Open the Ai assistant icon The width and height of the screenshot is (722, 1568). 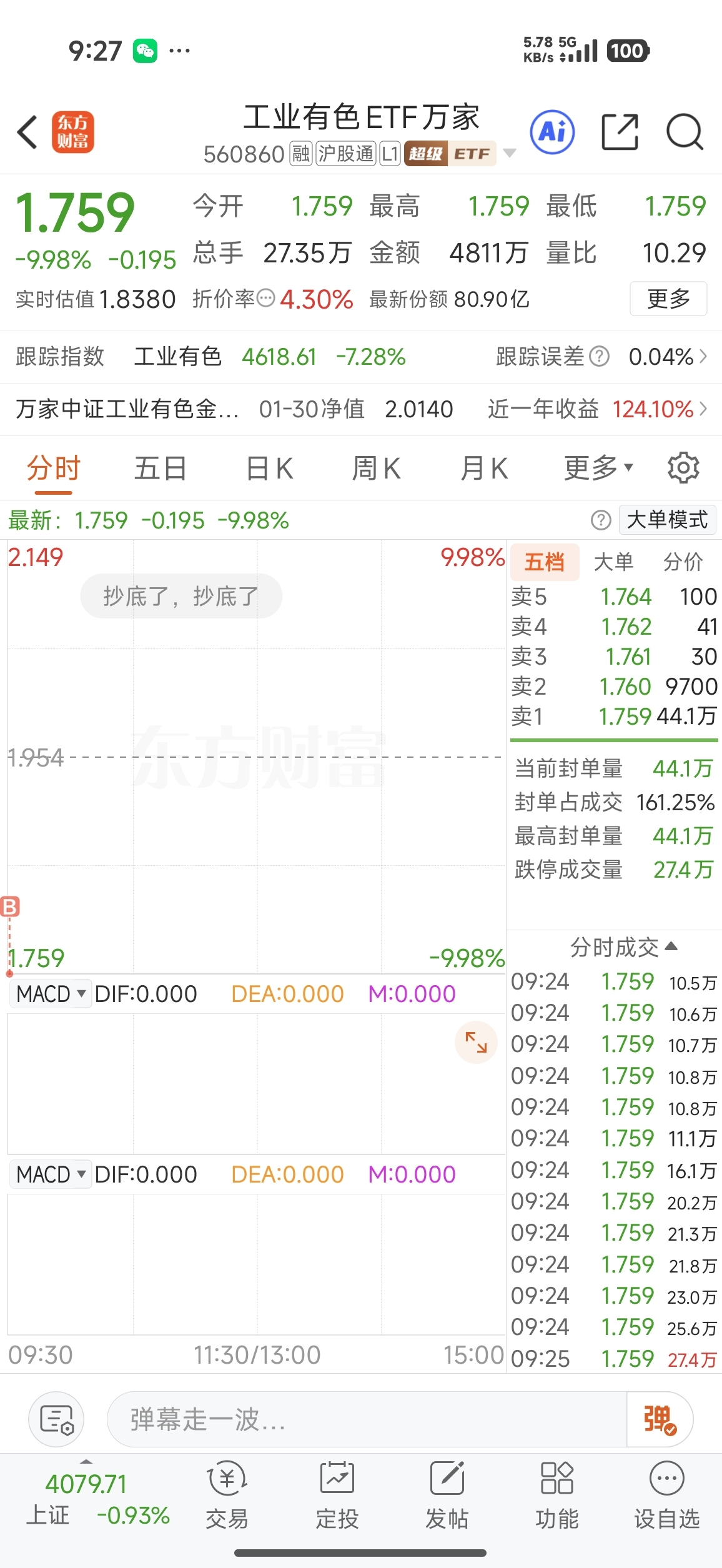552,132
